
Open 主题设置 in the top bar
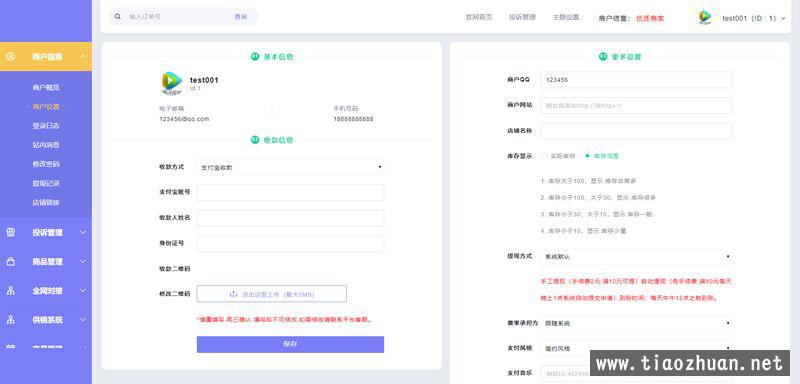click(566, 17)
